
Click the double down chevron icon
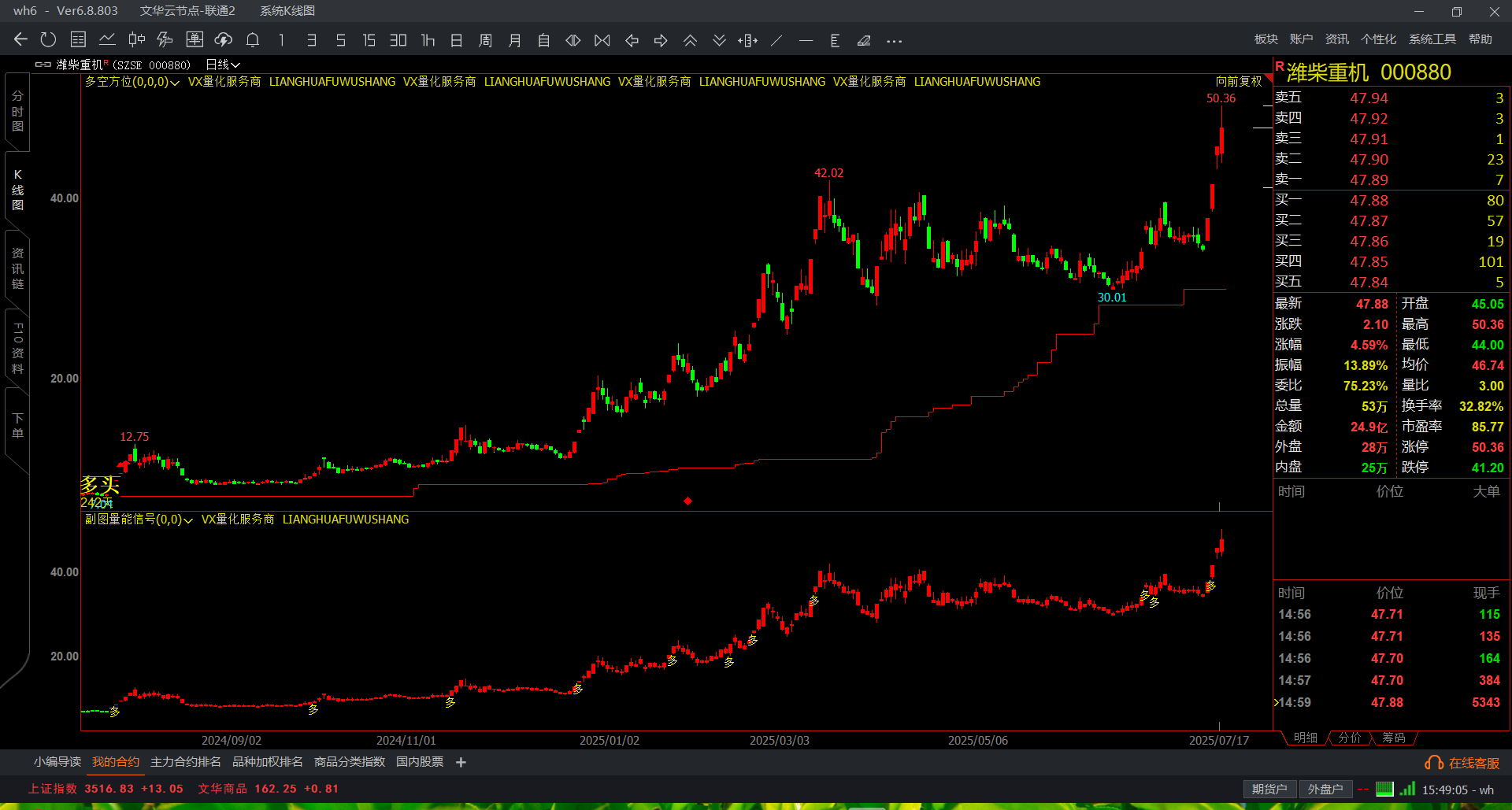tap(719, 40)
